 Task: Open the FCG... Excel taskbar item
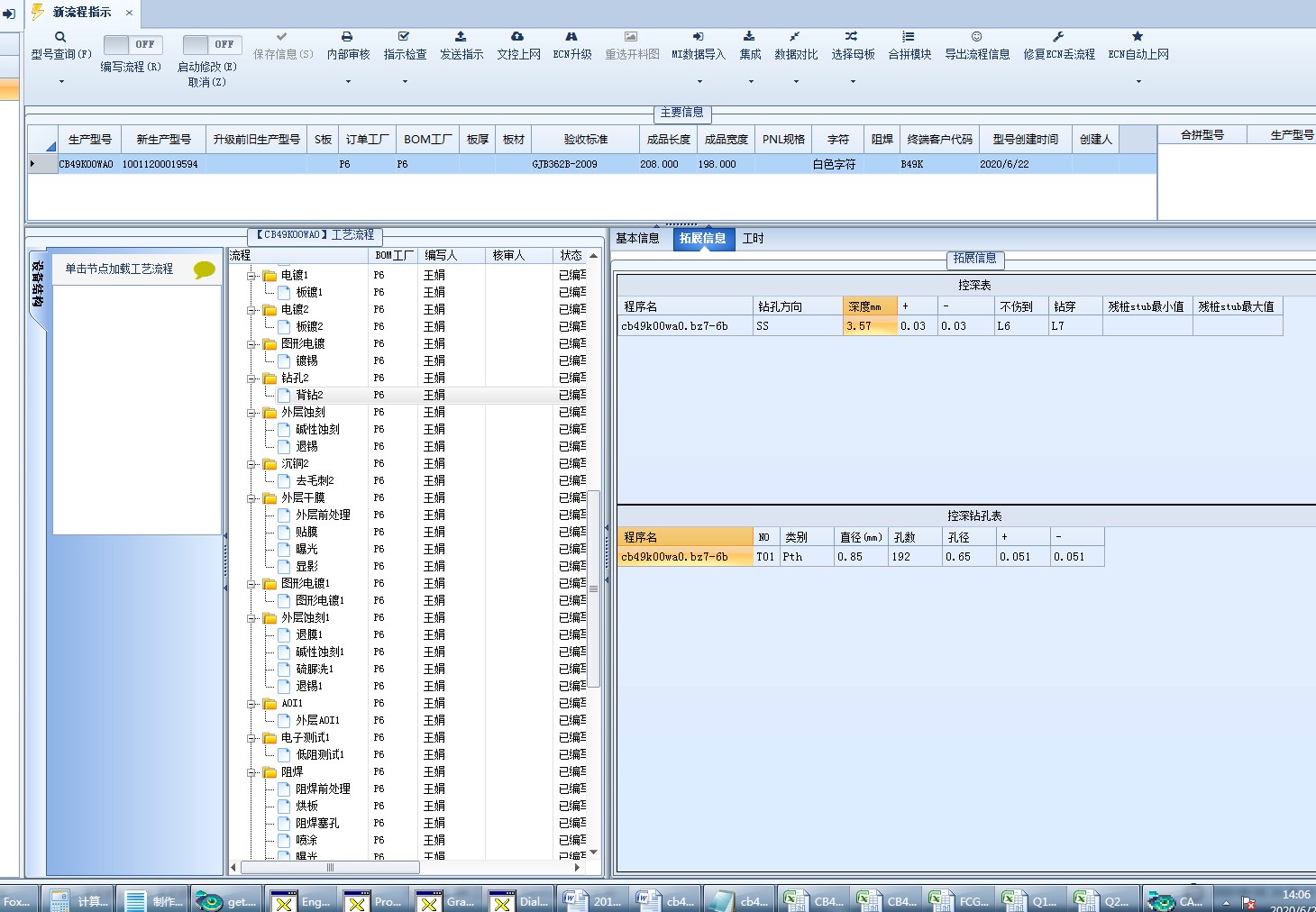point(960,901)
